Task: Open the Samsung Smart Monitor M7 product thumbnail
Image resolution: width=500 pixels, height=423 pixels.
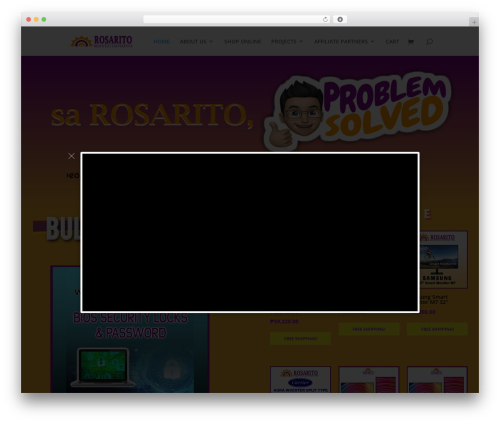Action: (x=443, y=259)
